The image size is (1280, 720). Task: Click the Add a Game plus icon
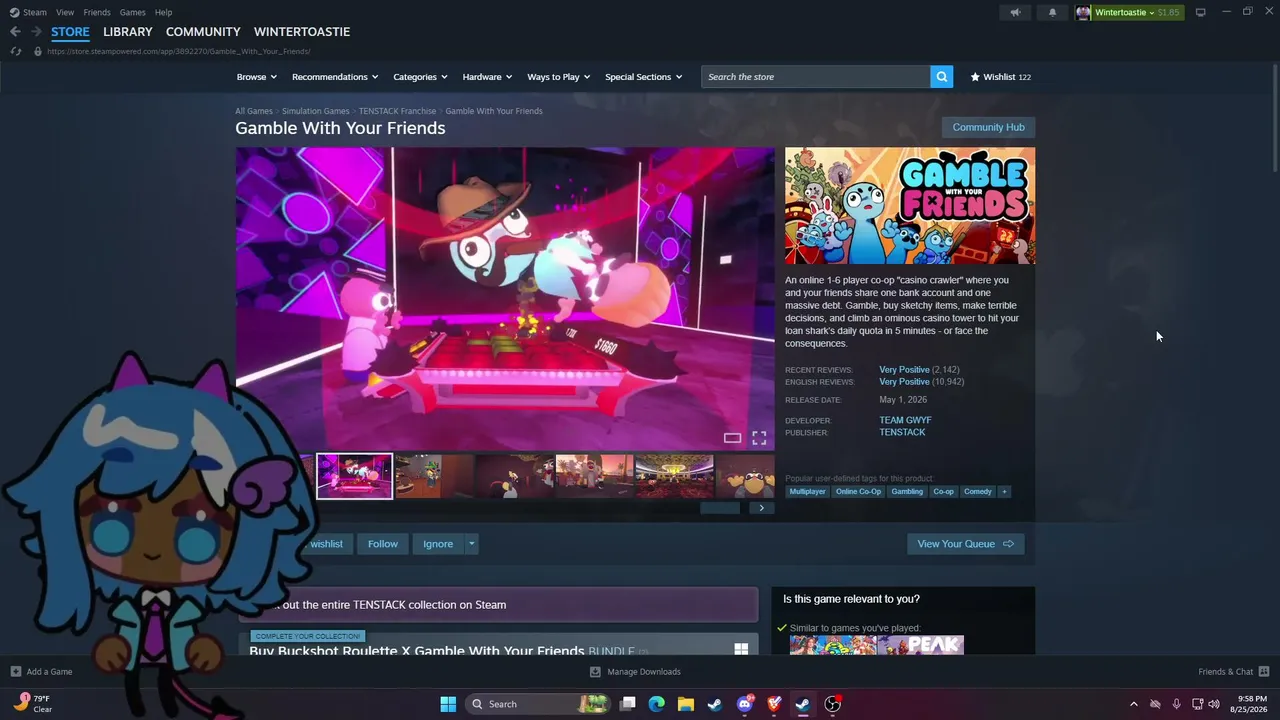coord(15,672)
